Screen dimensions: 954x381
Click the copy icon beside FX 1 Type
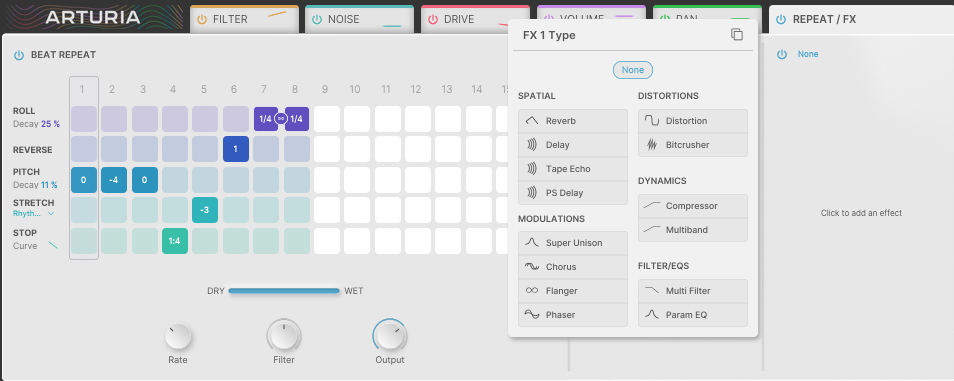point(737,35)
